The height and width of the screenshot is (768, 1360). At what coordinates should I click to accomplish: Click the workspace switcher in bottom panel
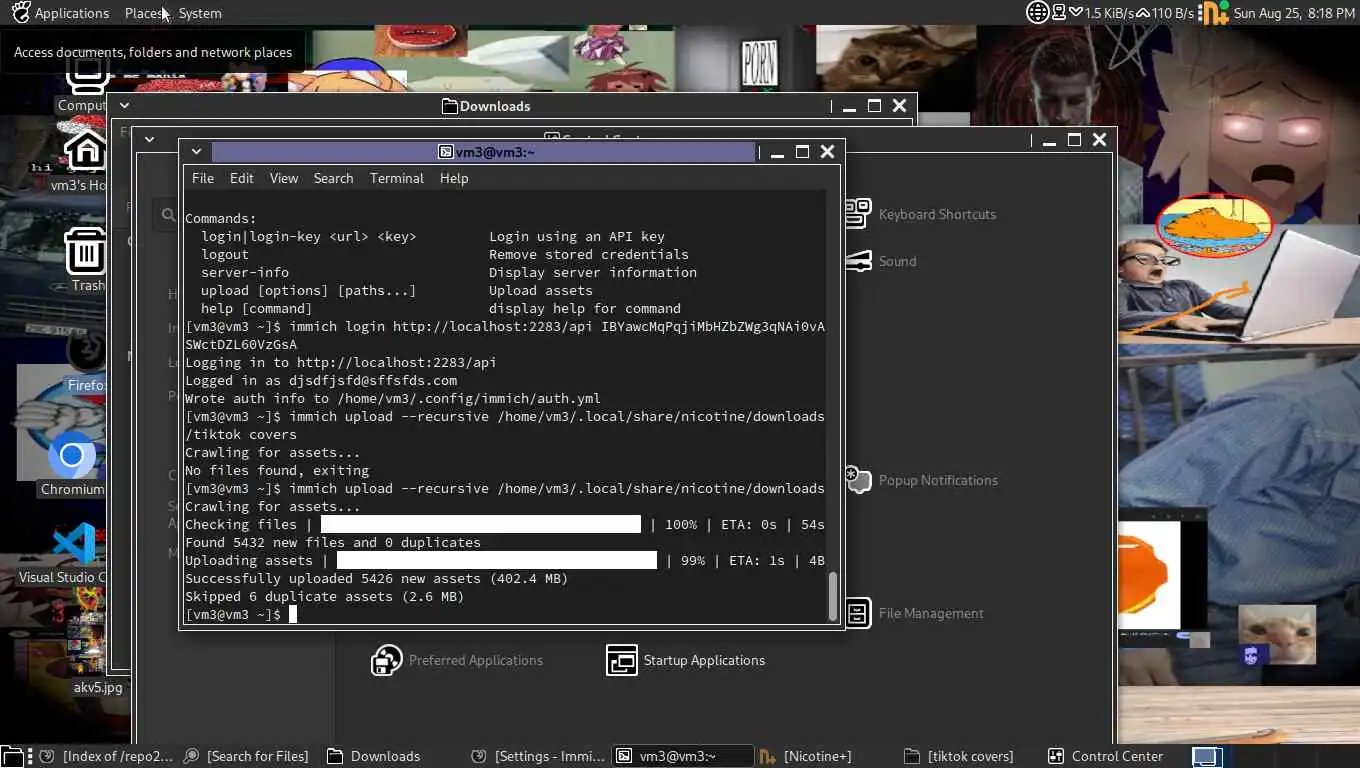coord(1207,756)
